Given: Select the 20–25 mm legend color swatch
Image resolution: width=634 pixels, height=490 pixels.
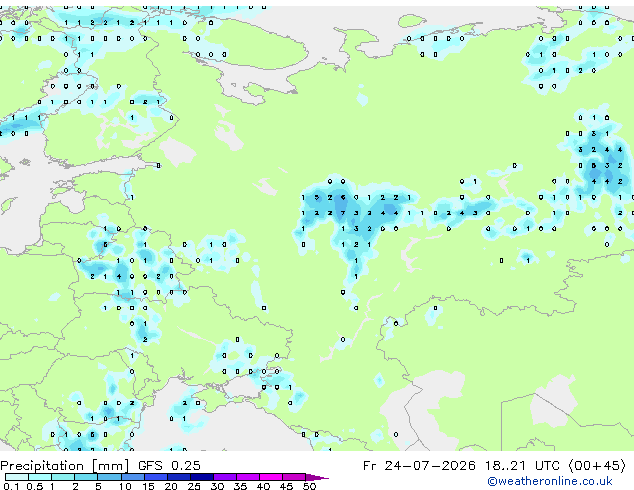Looking at the screenshot, I should click(178, 477).
